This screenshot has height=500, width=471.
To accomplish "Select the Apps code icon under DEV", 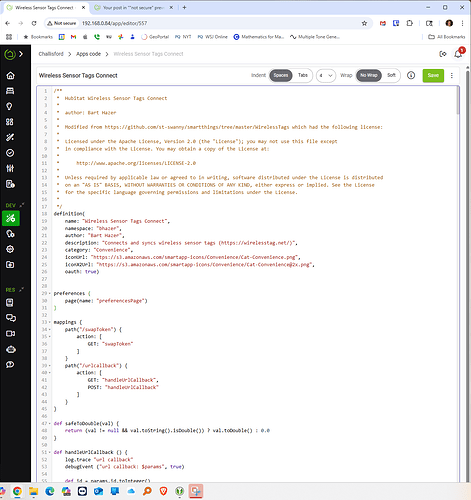I will 11,218.
